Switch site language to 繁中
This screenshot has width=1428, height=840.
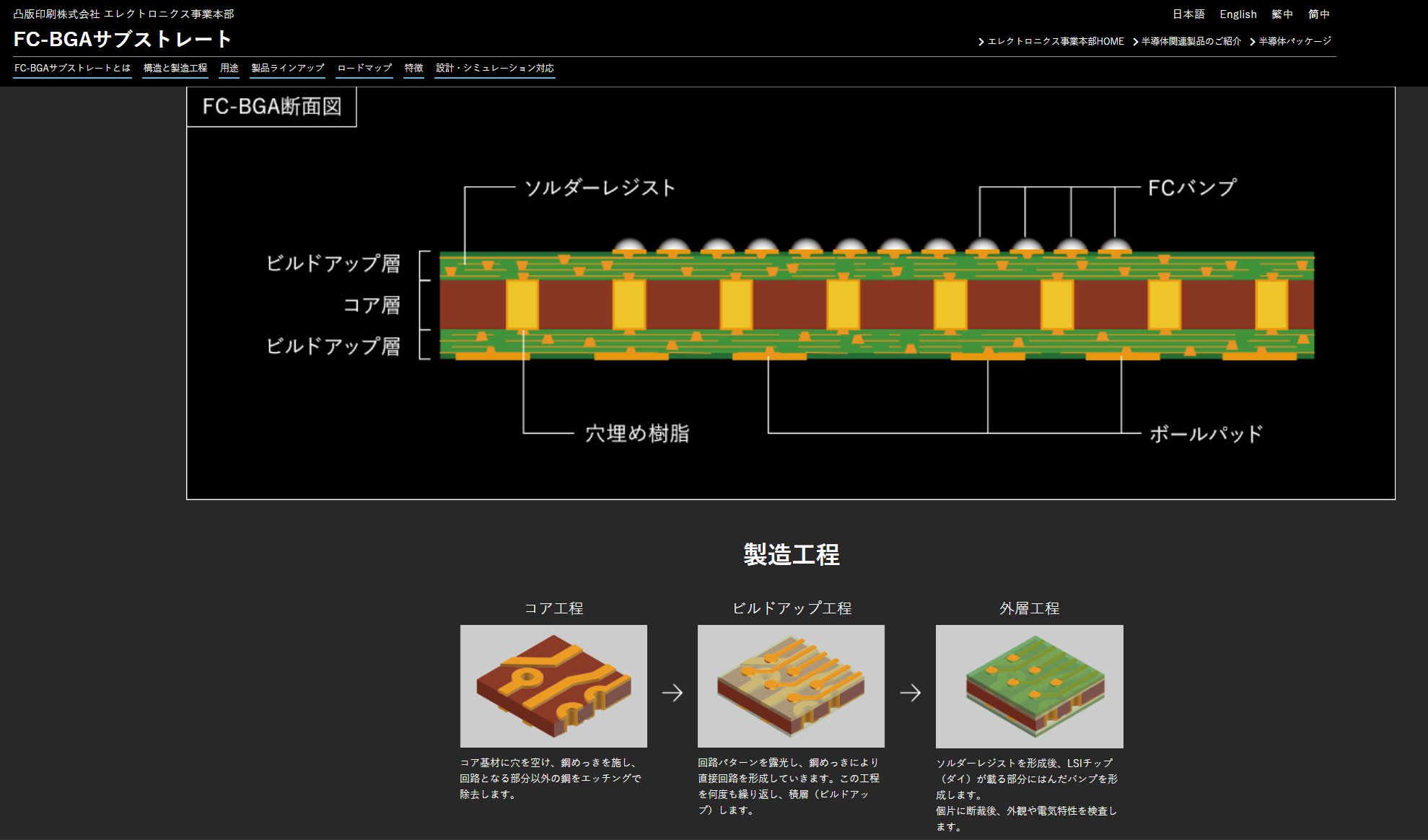[1284, 14]
